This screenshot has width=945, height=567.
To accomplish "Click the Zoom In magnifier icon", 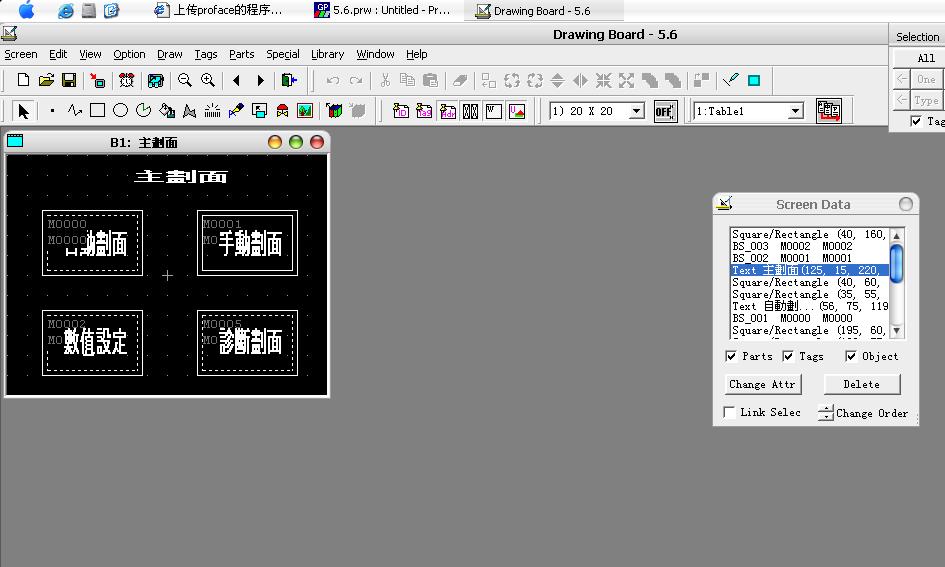I will [208, 80].
